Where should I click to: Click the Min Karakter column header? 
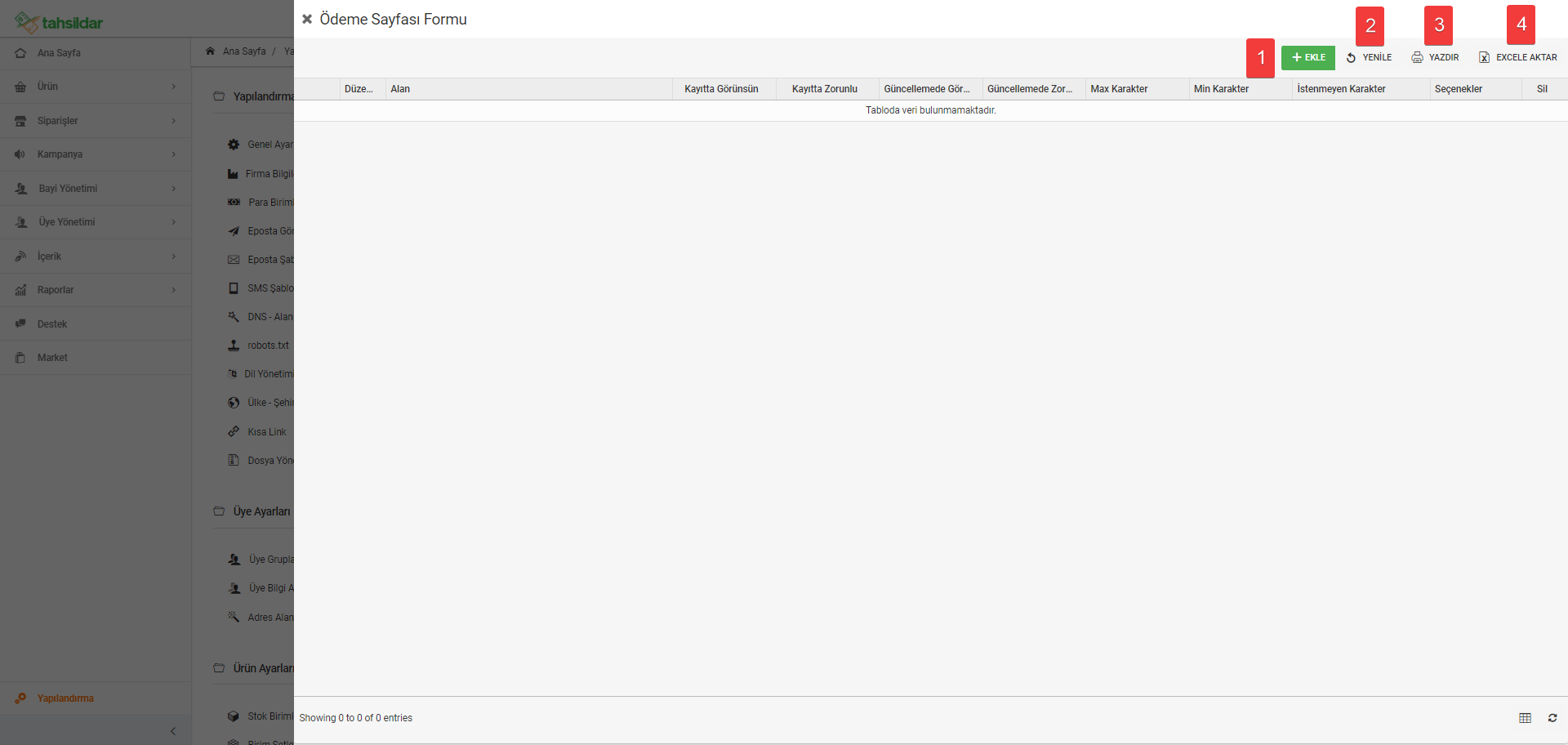click(1241, 89)
